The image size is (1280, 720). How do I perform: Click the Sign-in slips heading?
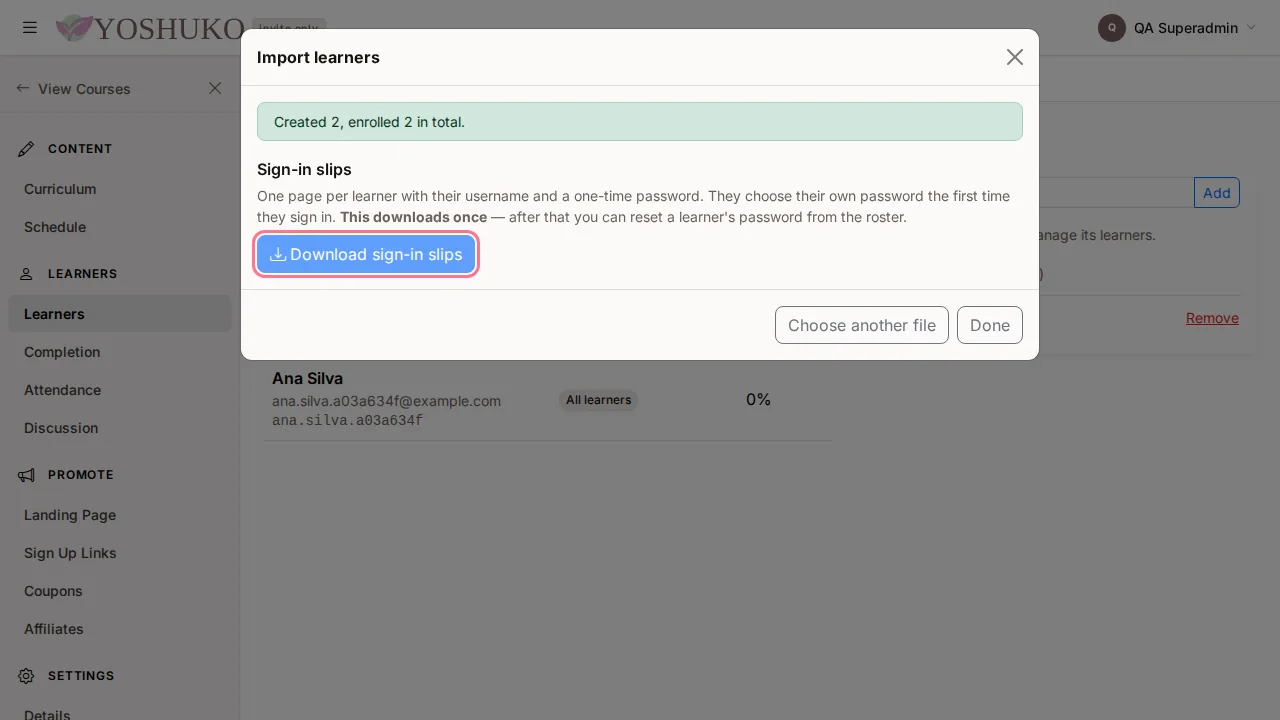pyautogui.click(x=304, y=170)
